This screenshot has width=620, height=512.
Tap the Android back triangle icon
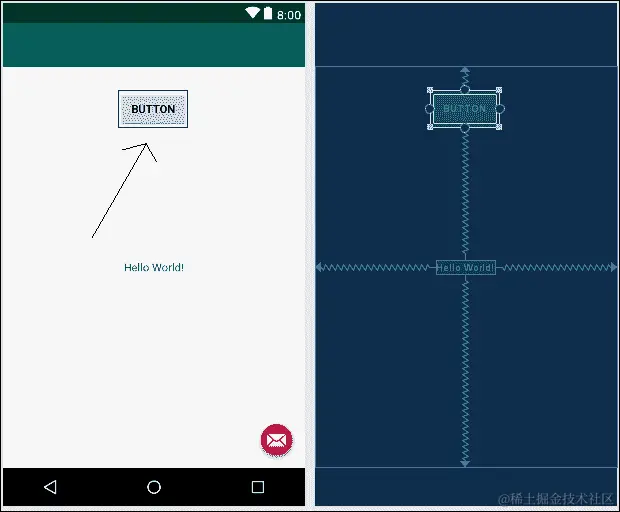point(50,487)
